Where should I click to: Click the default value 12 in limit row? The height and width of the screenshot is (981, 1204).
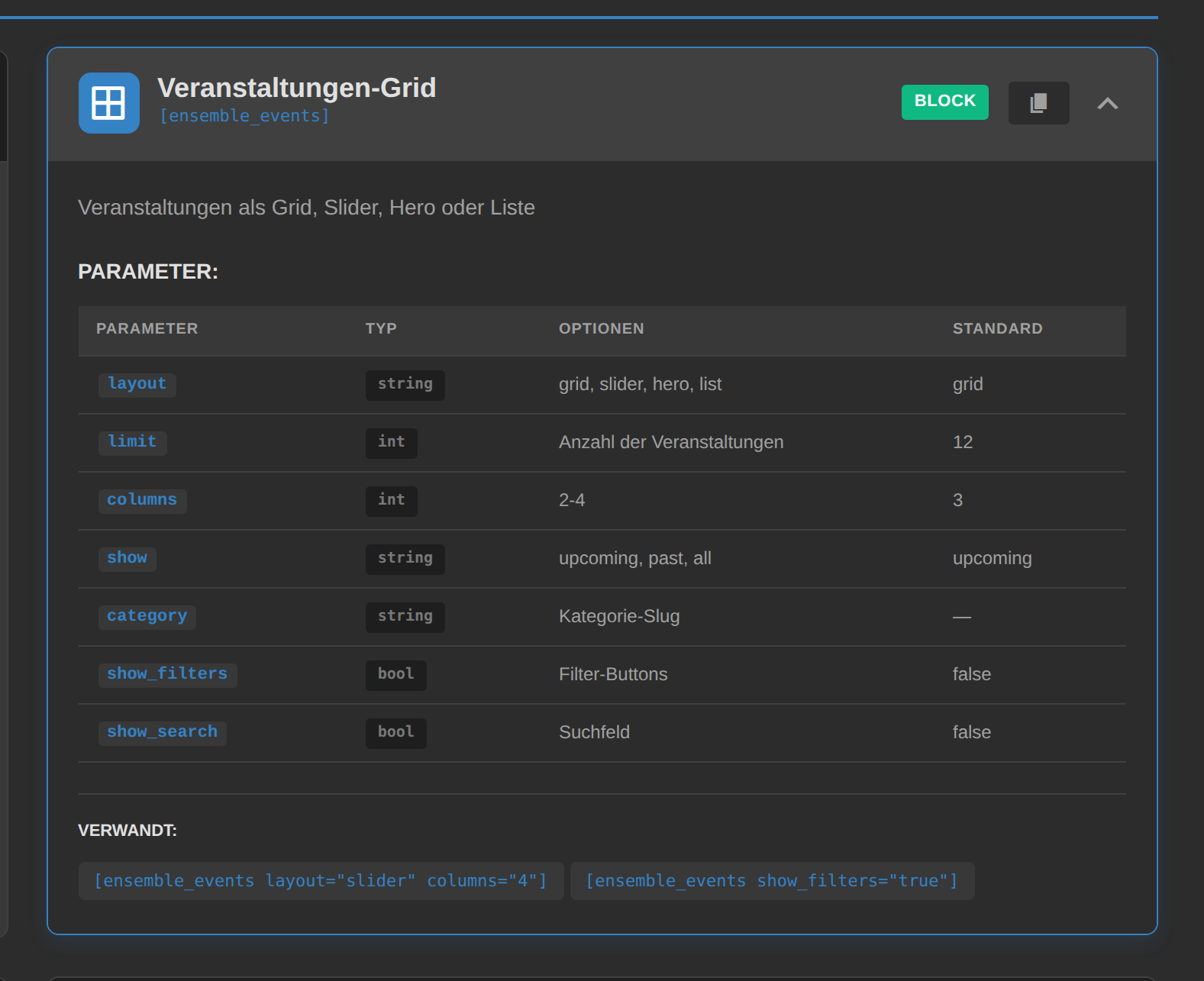tap(963, 442)
